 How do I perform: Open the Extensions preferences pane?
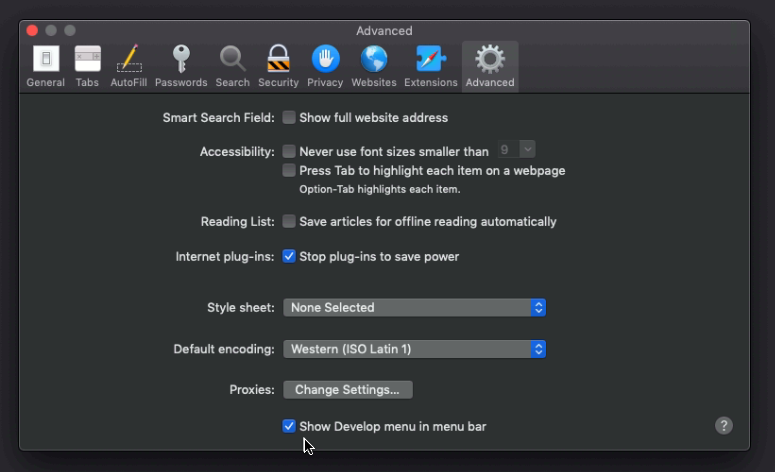431,66
